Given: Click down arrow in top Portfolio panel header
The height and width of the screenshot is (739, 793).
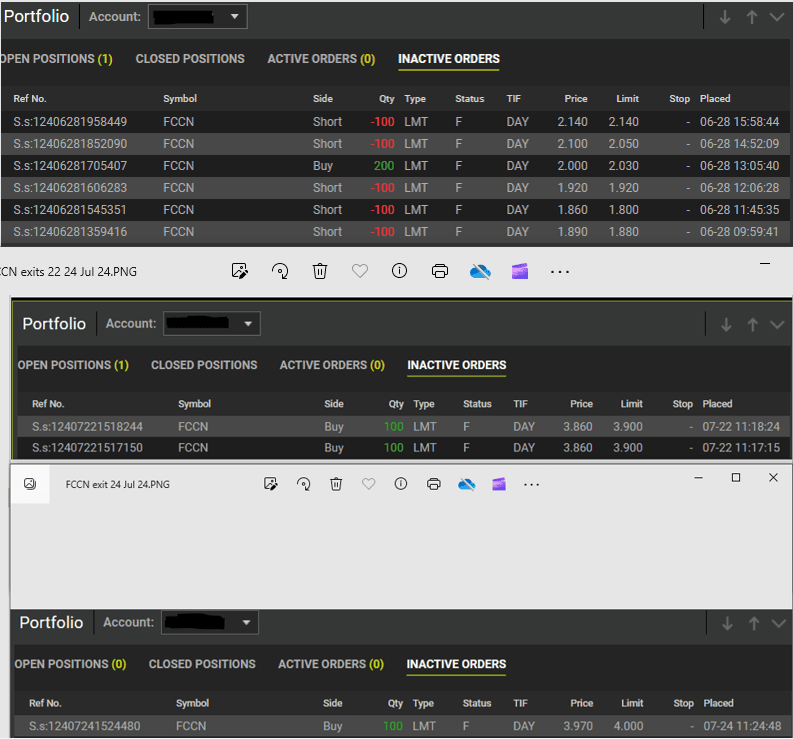Looking at the screenshot, I should coord(725,17).
